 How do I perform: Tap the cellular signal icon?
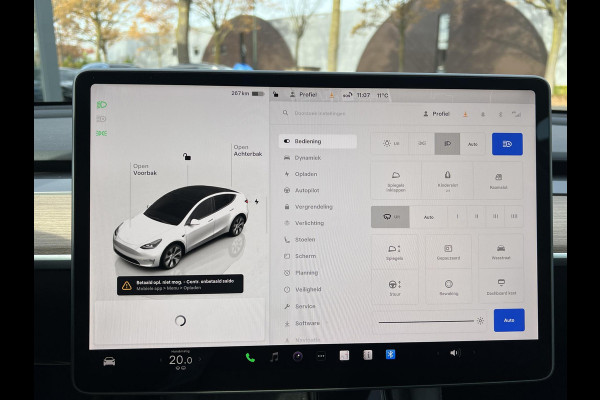517,114
